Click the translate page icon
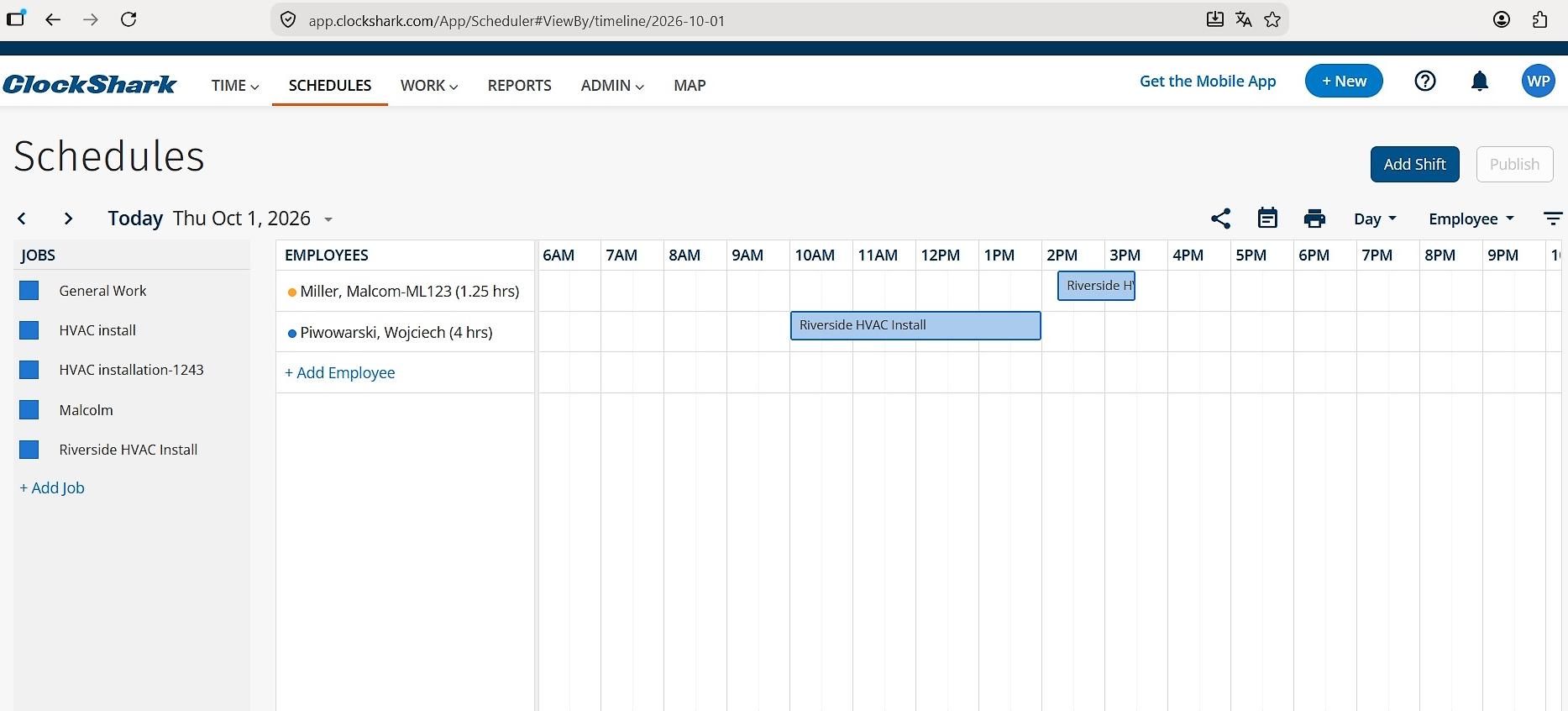This screenshot has height=711, width=1568. click(1244, 19)
